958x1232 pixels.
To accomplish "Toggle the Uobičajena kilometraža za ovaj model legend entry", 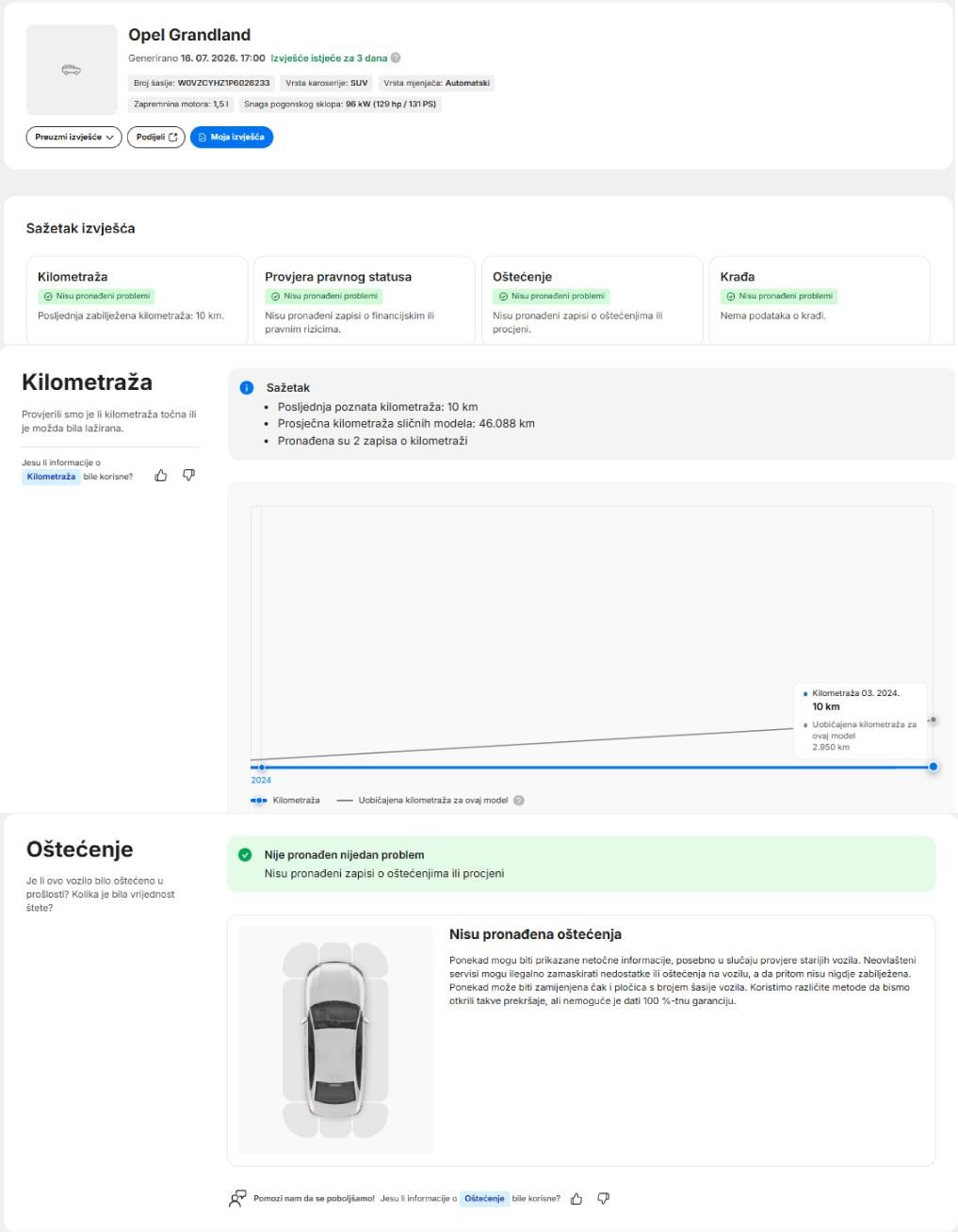I will pyautogui.click(x=423, y=801).
